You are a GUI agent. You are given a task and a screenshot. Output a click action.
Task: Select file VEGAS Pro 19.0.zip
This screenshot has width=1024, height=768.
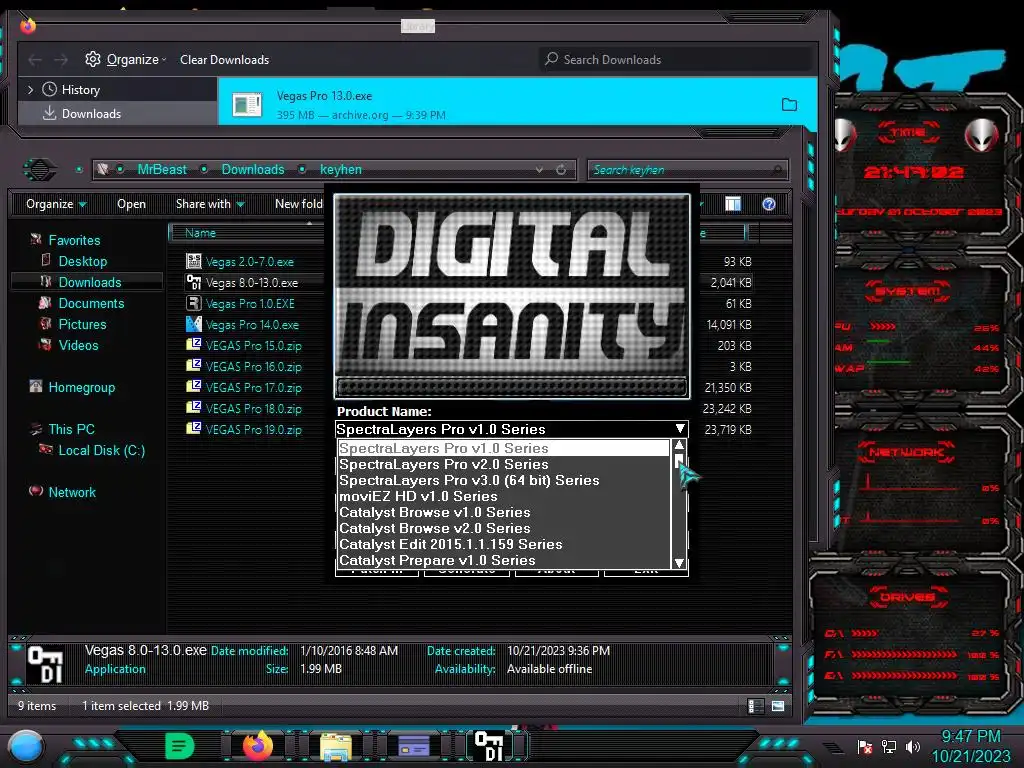(253, 430)
